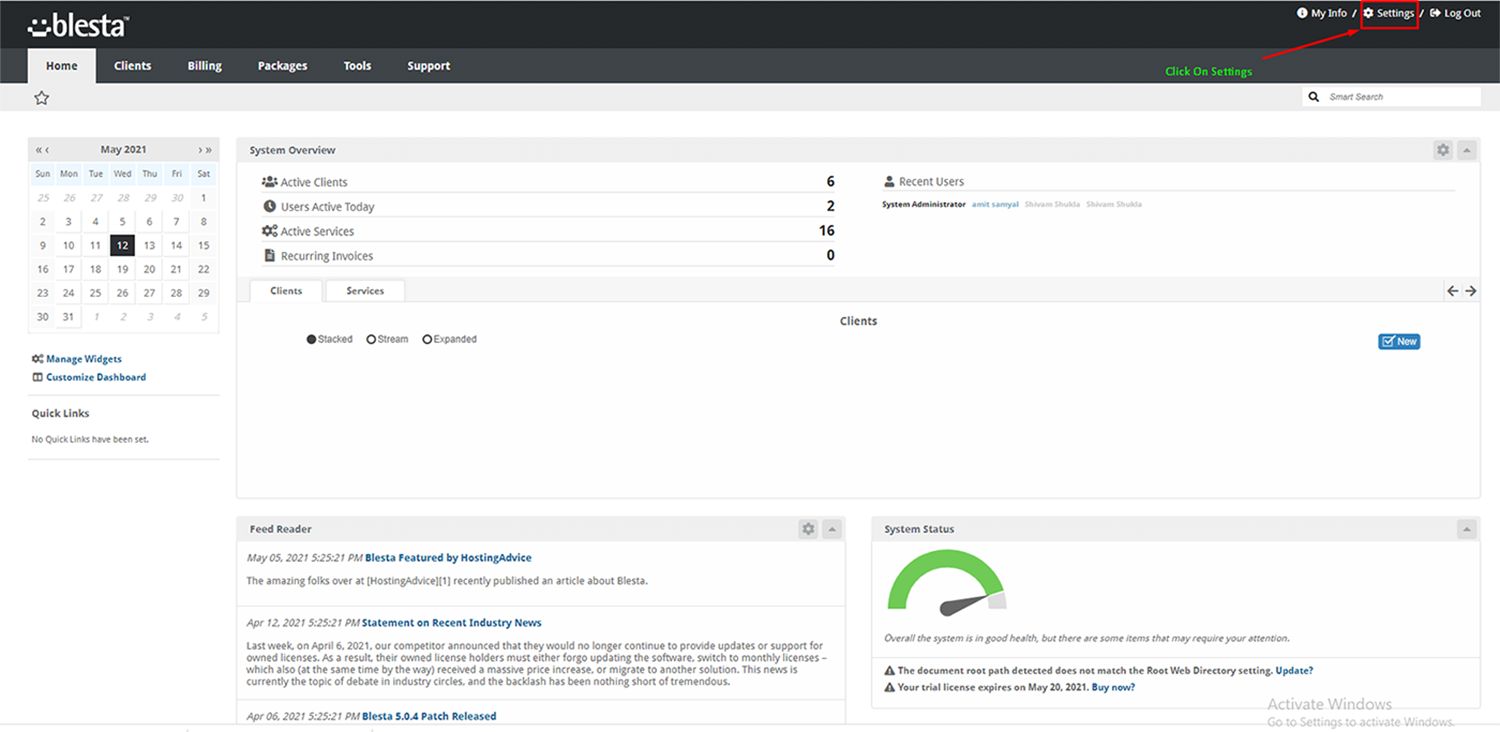Click the Recurring Invoices document icon
1500x732 pixels.
[270, 256]
